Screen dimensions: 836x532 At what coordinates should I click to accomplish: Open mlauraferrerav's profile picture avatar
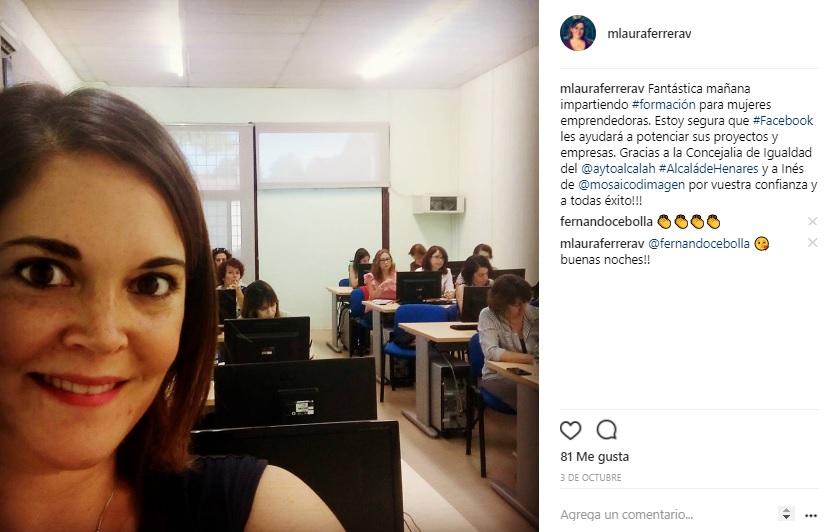pyautogui.click(x=578, y=33)
